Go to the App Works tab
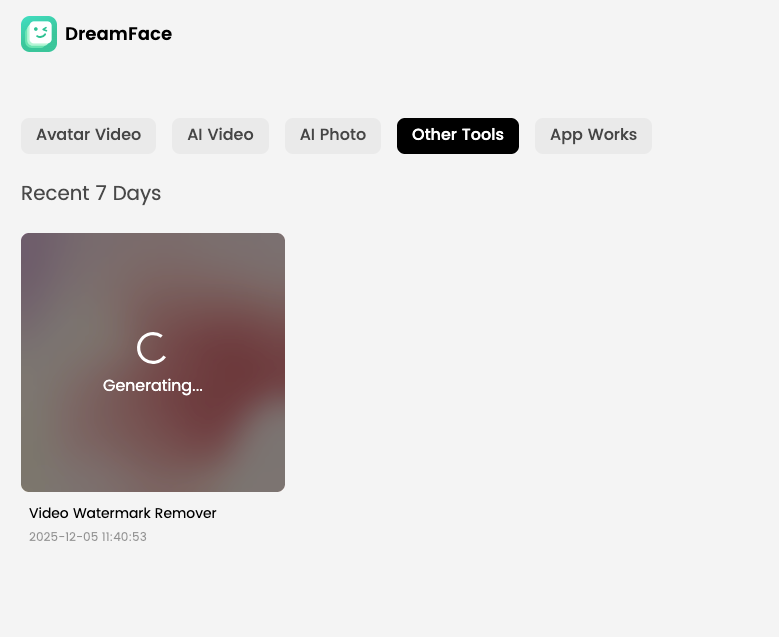Screen dimensions: 779x637 pyautogui.click(x=593, y=135)
